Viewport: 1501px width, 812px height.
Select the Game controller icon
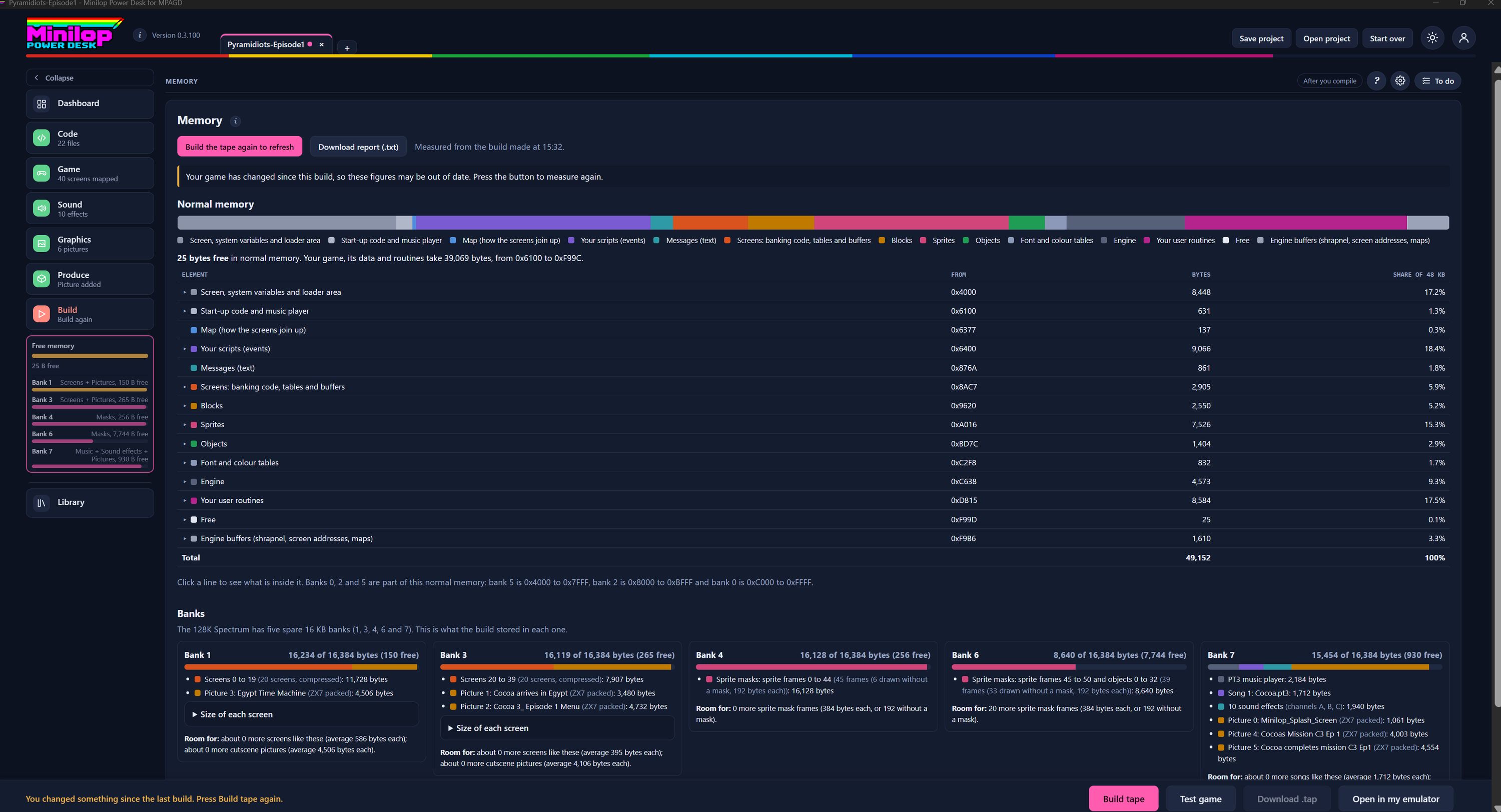tap(42, 174)
